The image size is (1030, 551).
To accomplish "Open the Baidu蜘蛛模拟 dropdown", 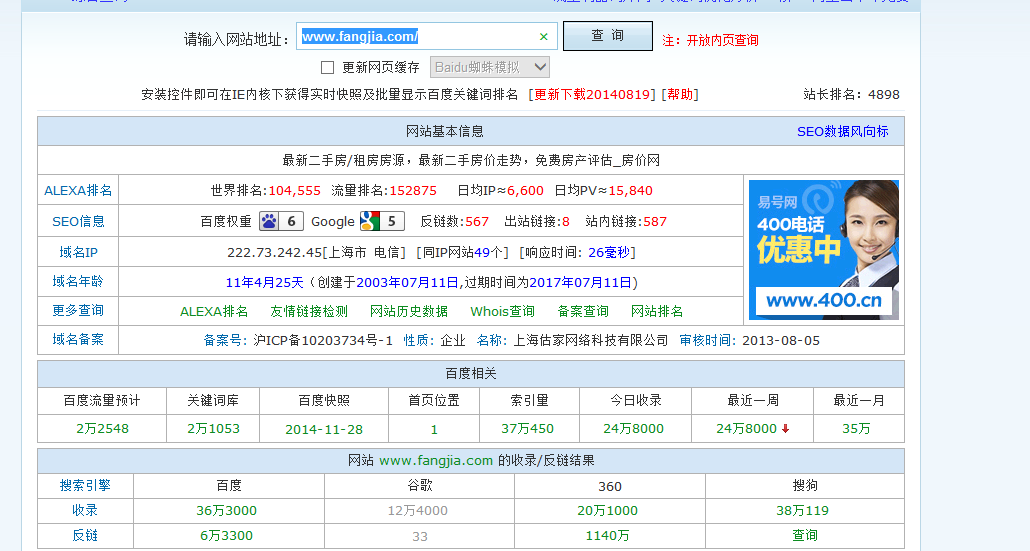I will pos(490,67).
